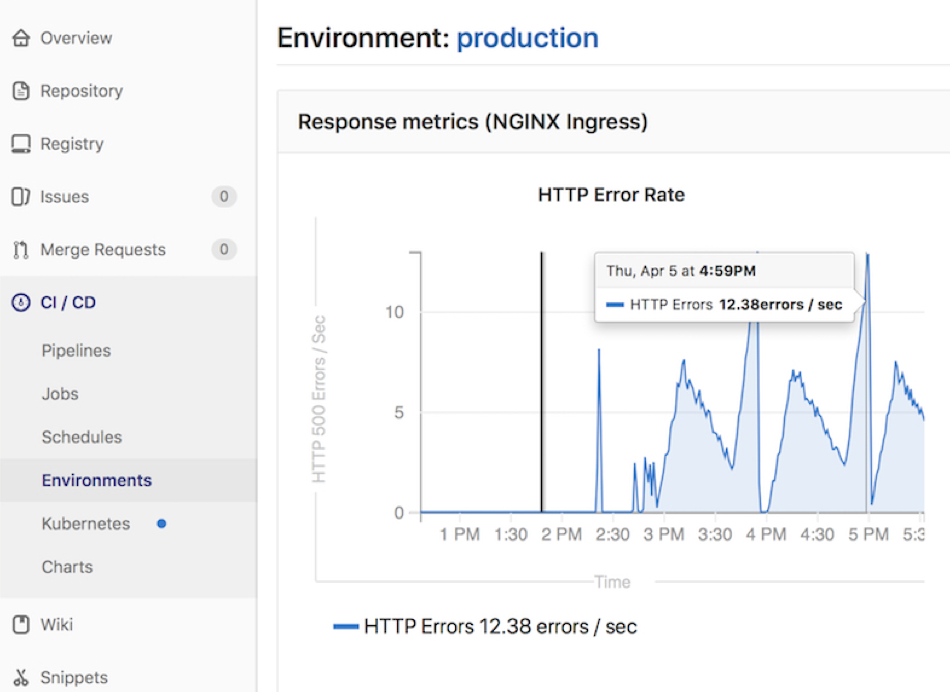The image size is (950, 692).
Task: Click the Registry disk icon
Action: pyautogui.click(x=20, y=144)
